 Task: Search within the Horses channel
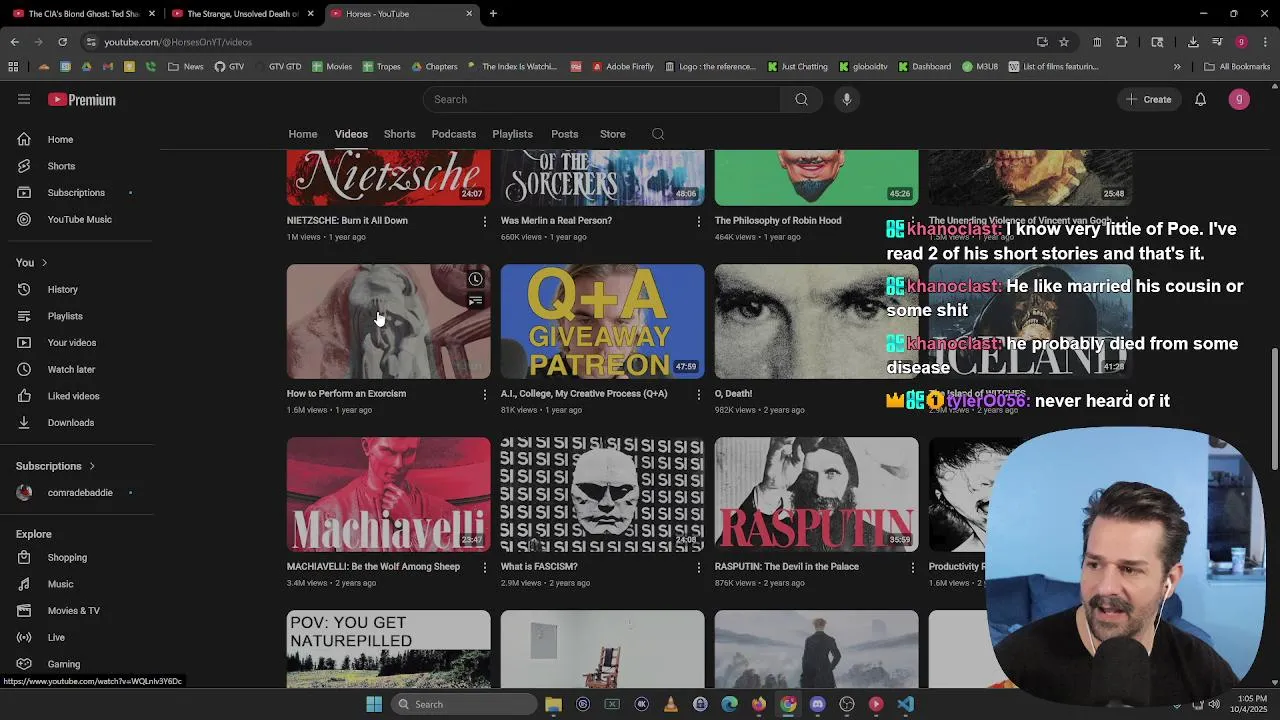click(x=657, y=134)
